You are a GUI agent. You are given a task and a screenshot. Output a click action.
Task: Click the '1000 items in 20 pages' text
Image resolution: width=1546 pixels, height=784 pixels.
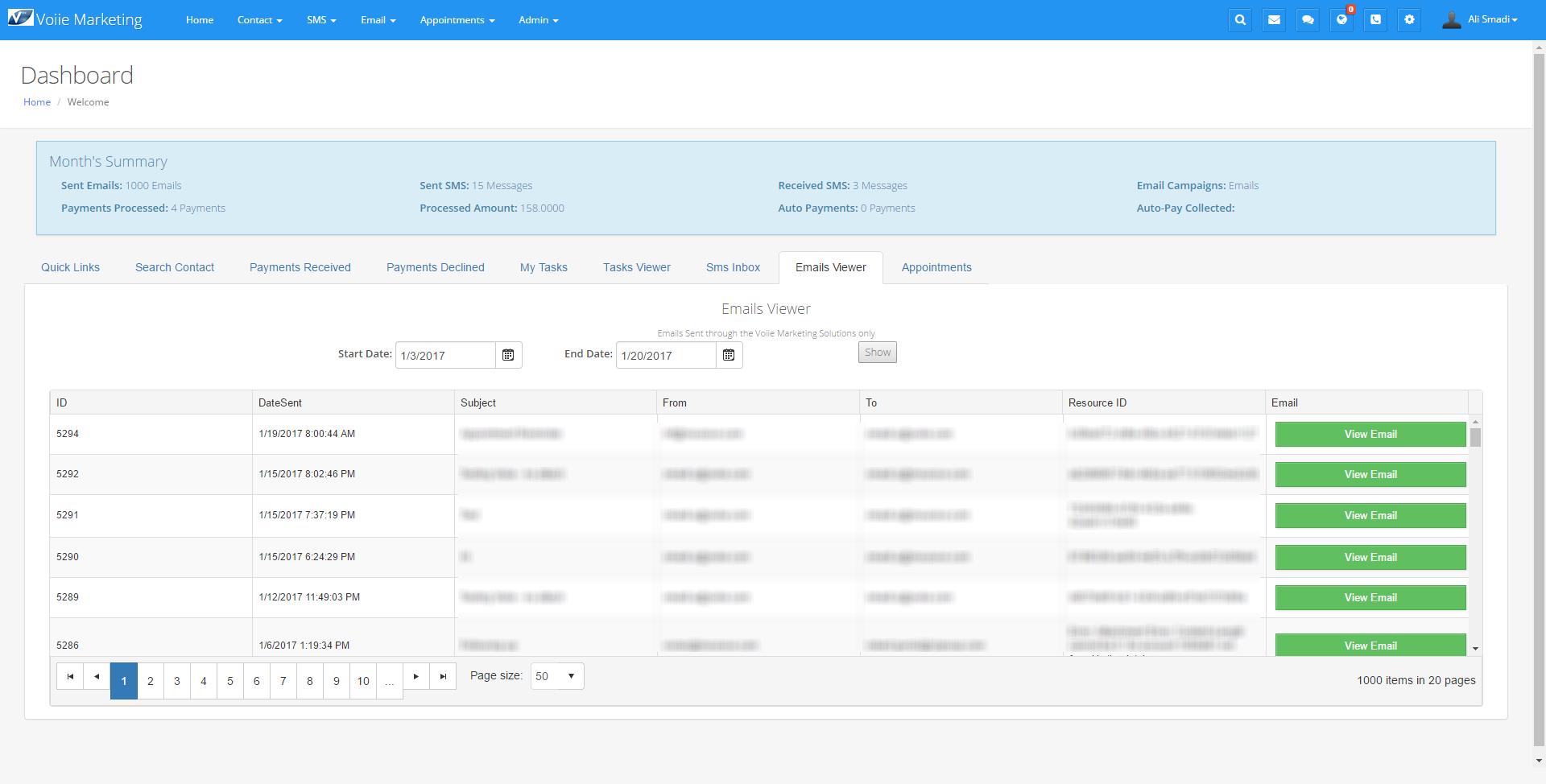tap(1416, 680)
